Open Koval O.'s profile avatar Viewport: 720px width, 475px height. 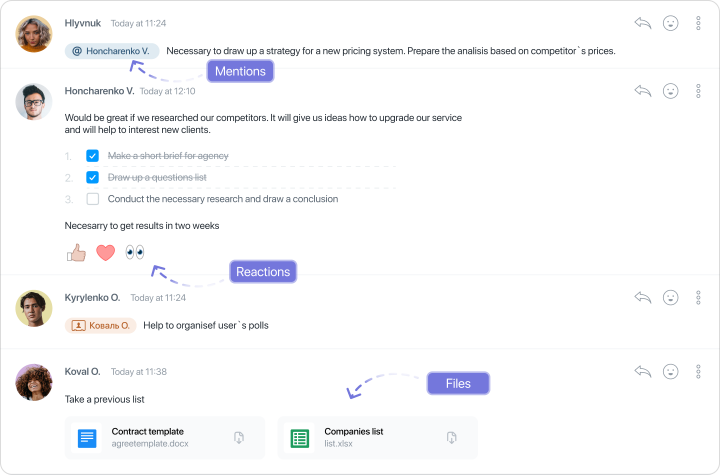pyautogui.click(x=34, y=382)
